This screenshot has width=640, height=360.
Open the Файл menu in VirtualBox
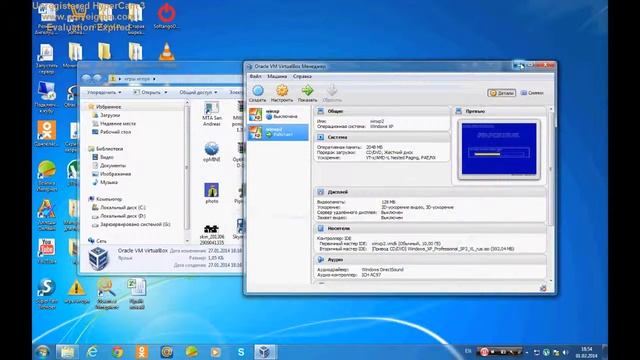[x=256, y=76]
